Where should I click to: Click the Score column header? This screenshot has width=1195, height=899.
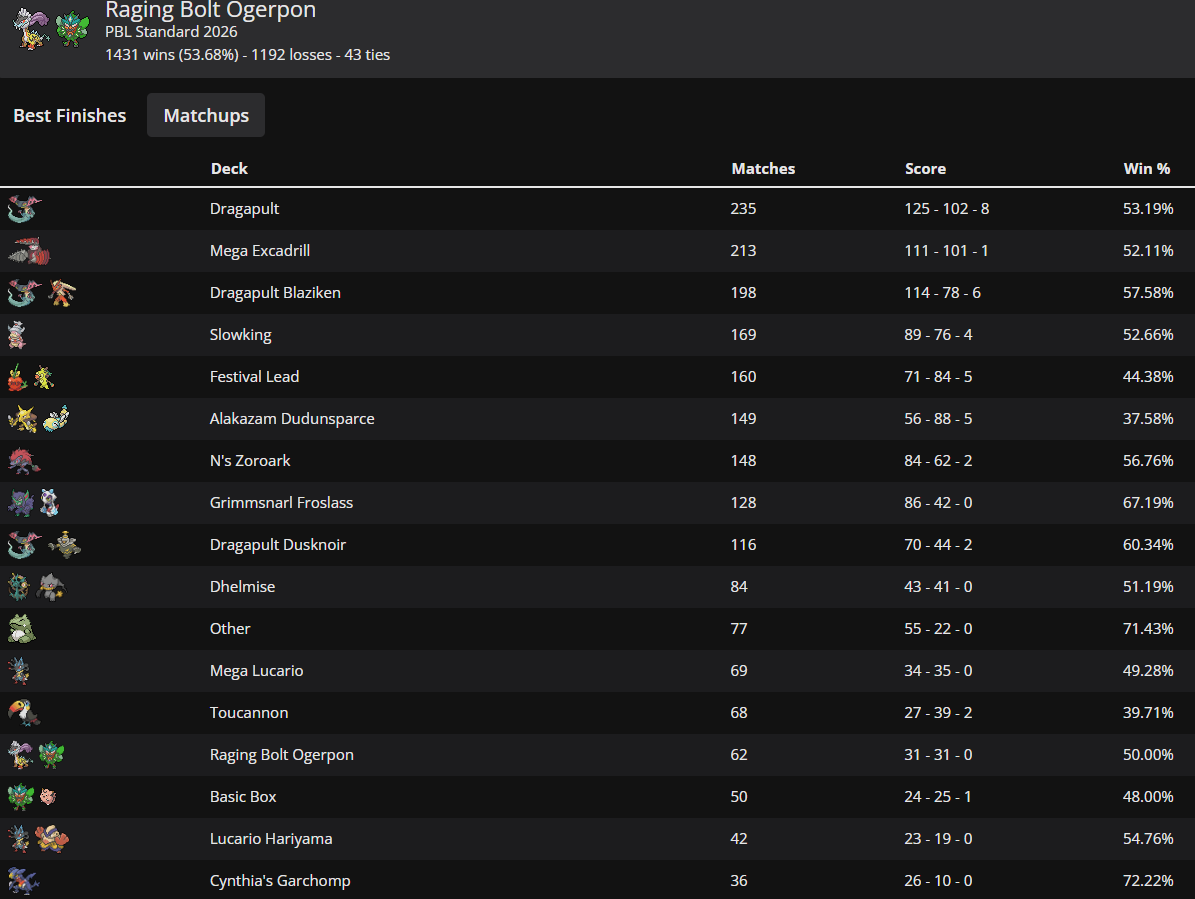tap(925, 168)
